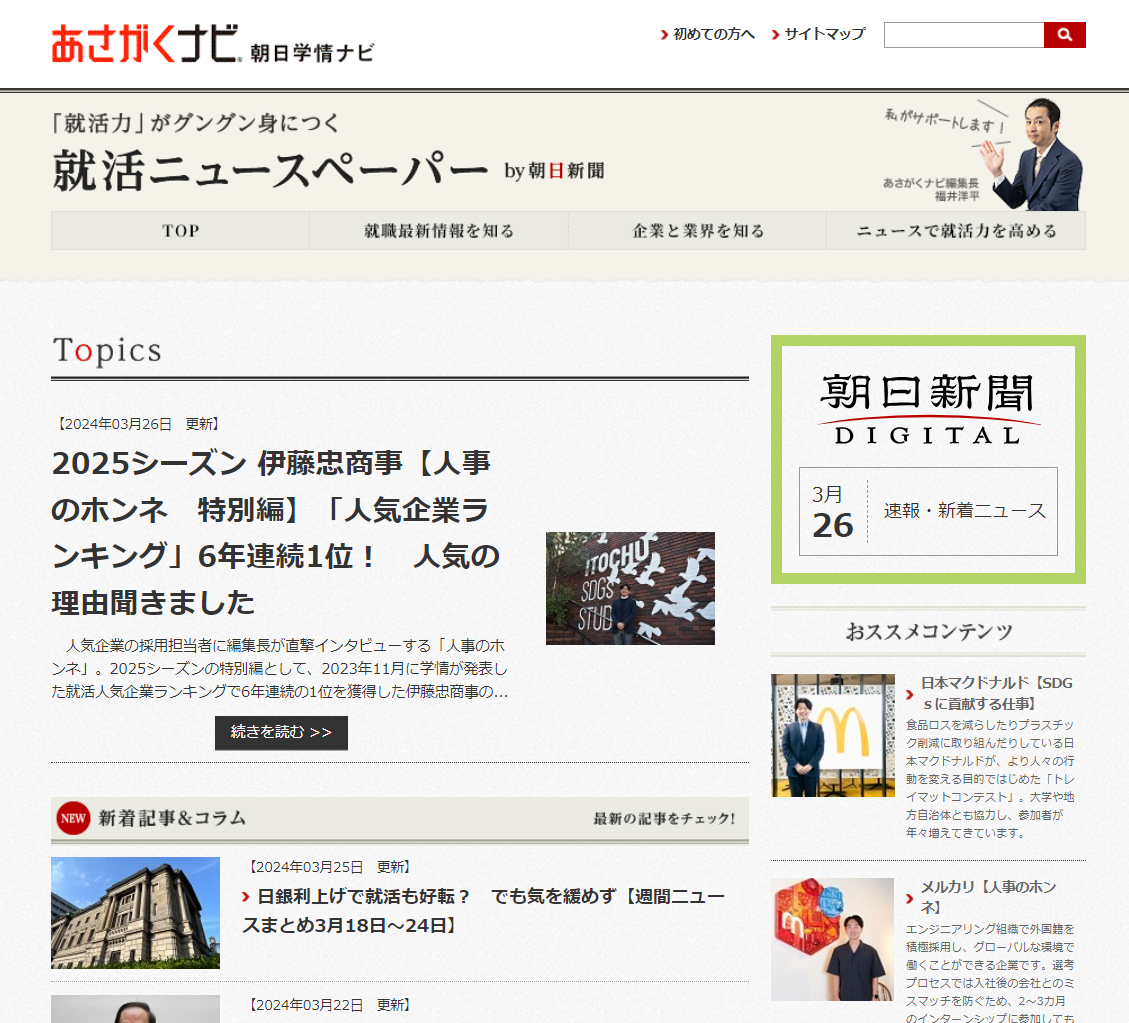Click inside the search text field
1129x1023 pixels.
963,35
